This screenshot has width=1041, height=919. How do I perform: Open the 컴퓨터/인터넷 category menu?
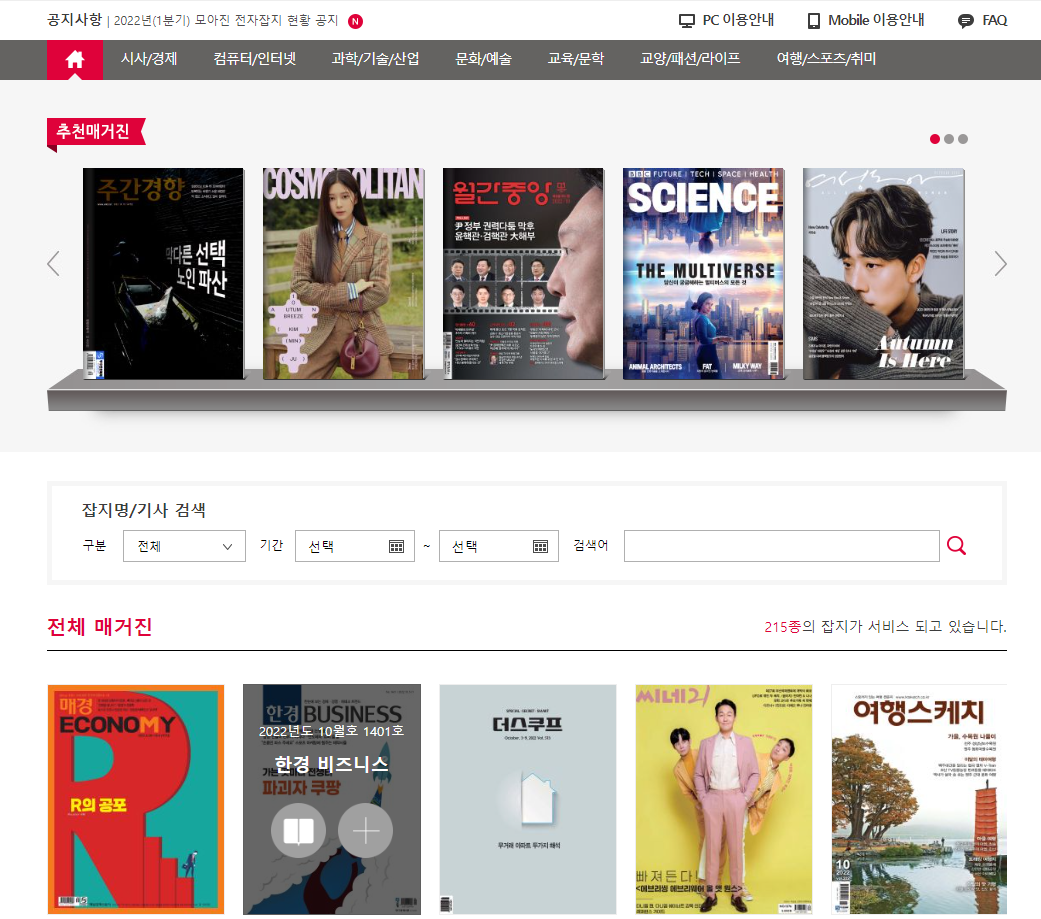click(254, 59)
